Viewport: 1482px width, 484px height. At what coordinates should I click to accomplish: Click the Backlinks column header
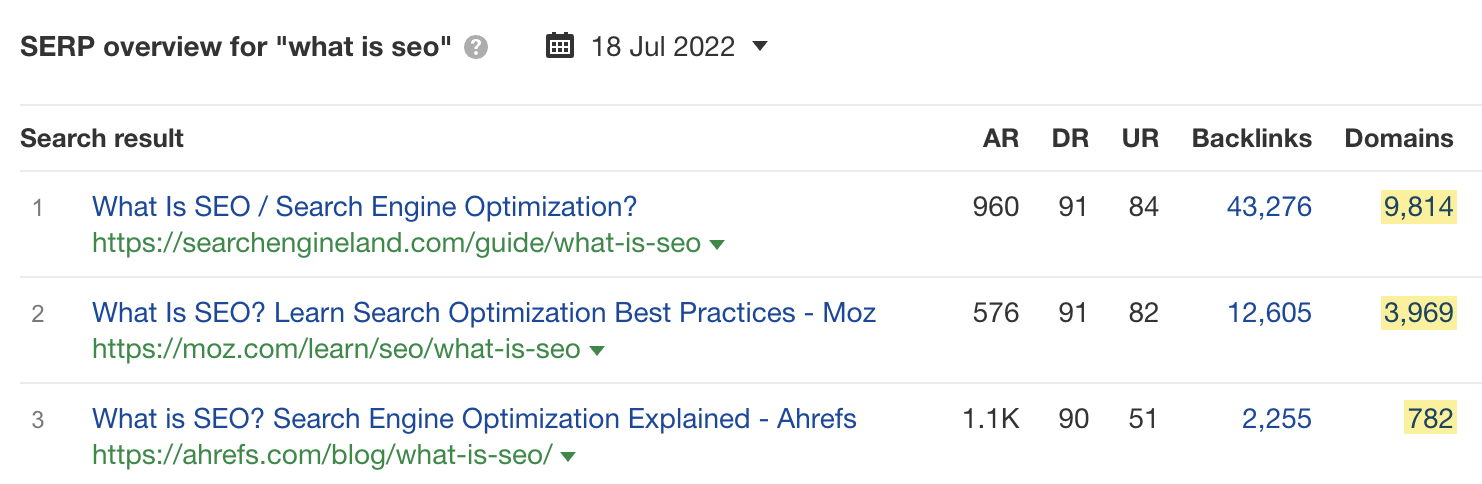(x=1252, y=138)
